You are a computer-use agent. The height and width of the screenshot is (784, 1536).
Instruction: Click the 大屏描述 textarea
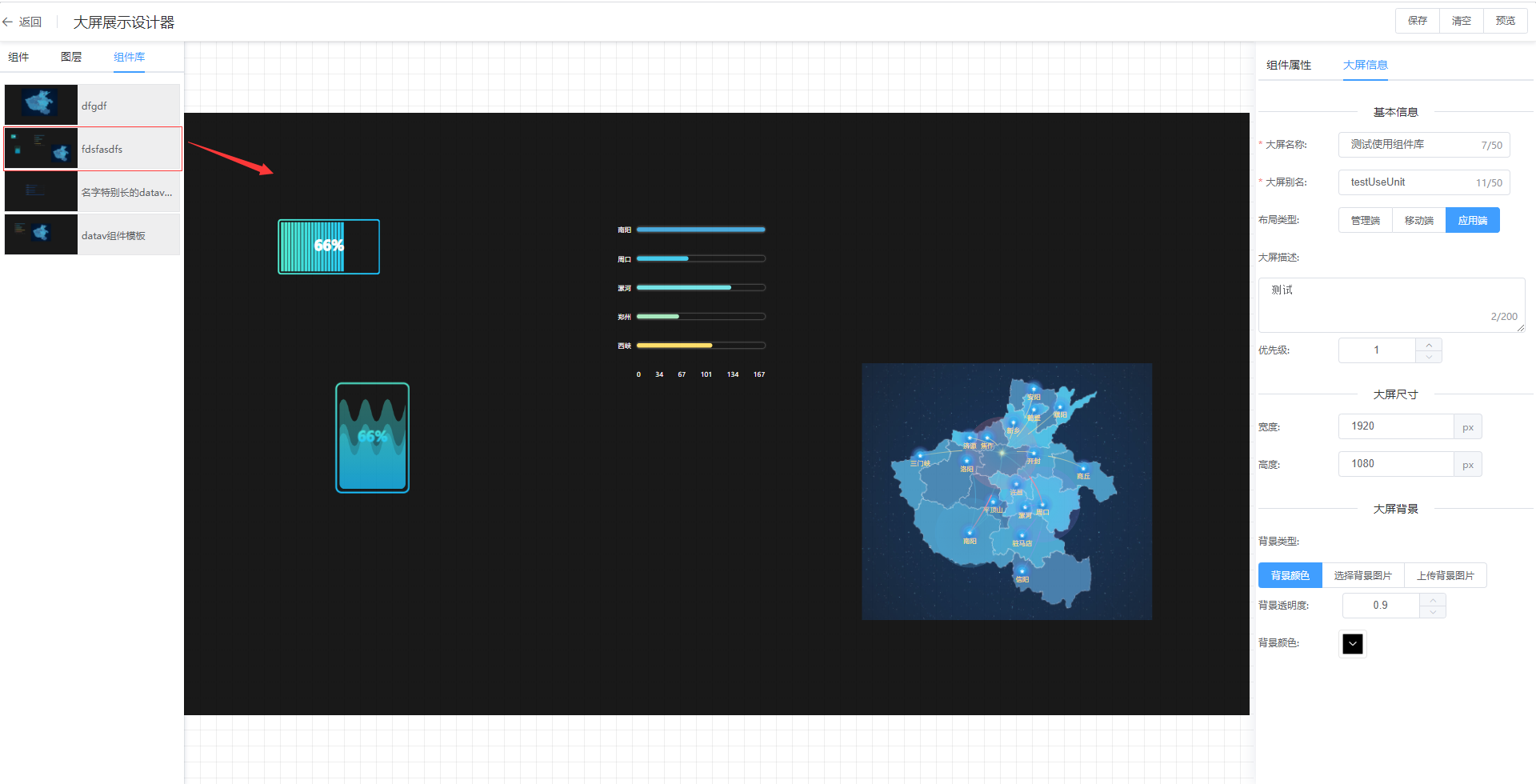pyautogui.click(x=1391, y=305)
